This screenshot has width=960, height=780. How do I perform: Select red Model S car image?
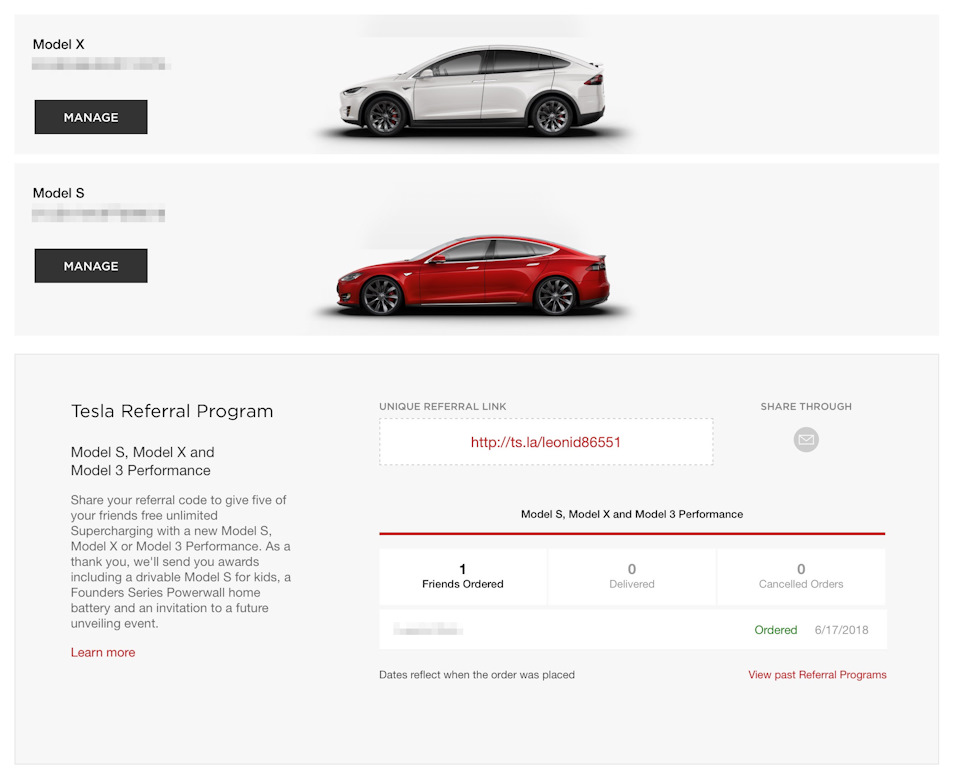coord(473,276)
